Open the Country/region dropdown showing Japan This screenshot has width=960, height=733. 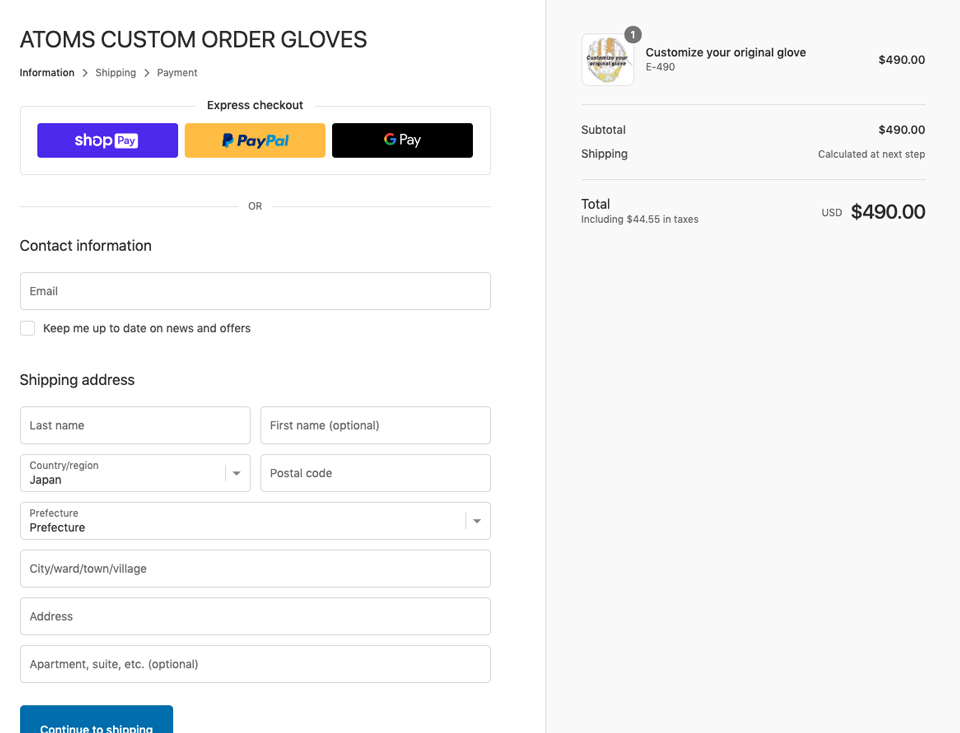(x=135, y=473)
